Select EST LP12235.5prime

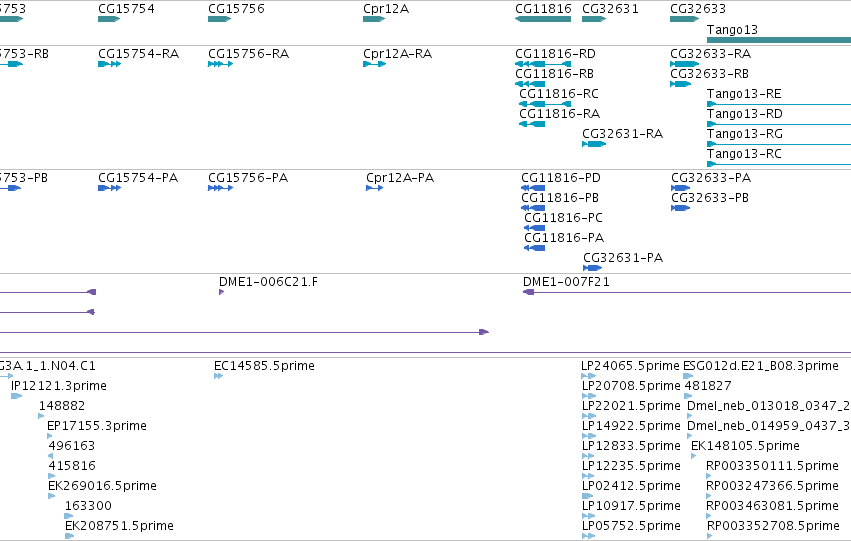click(631, 466)
